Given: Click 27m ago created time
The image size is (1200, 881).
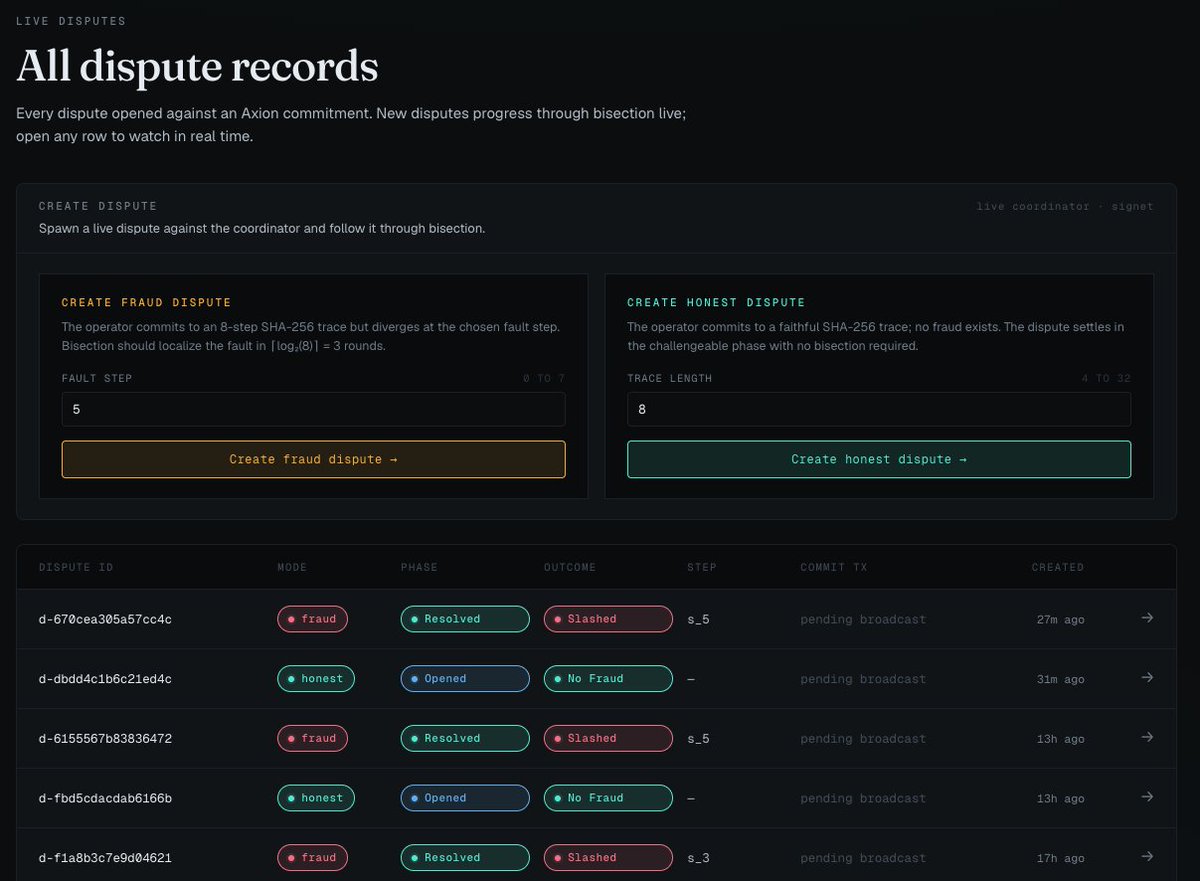Looking at the screenshot, I should pyautogui.click(x=1060, y=619).
